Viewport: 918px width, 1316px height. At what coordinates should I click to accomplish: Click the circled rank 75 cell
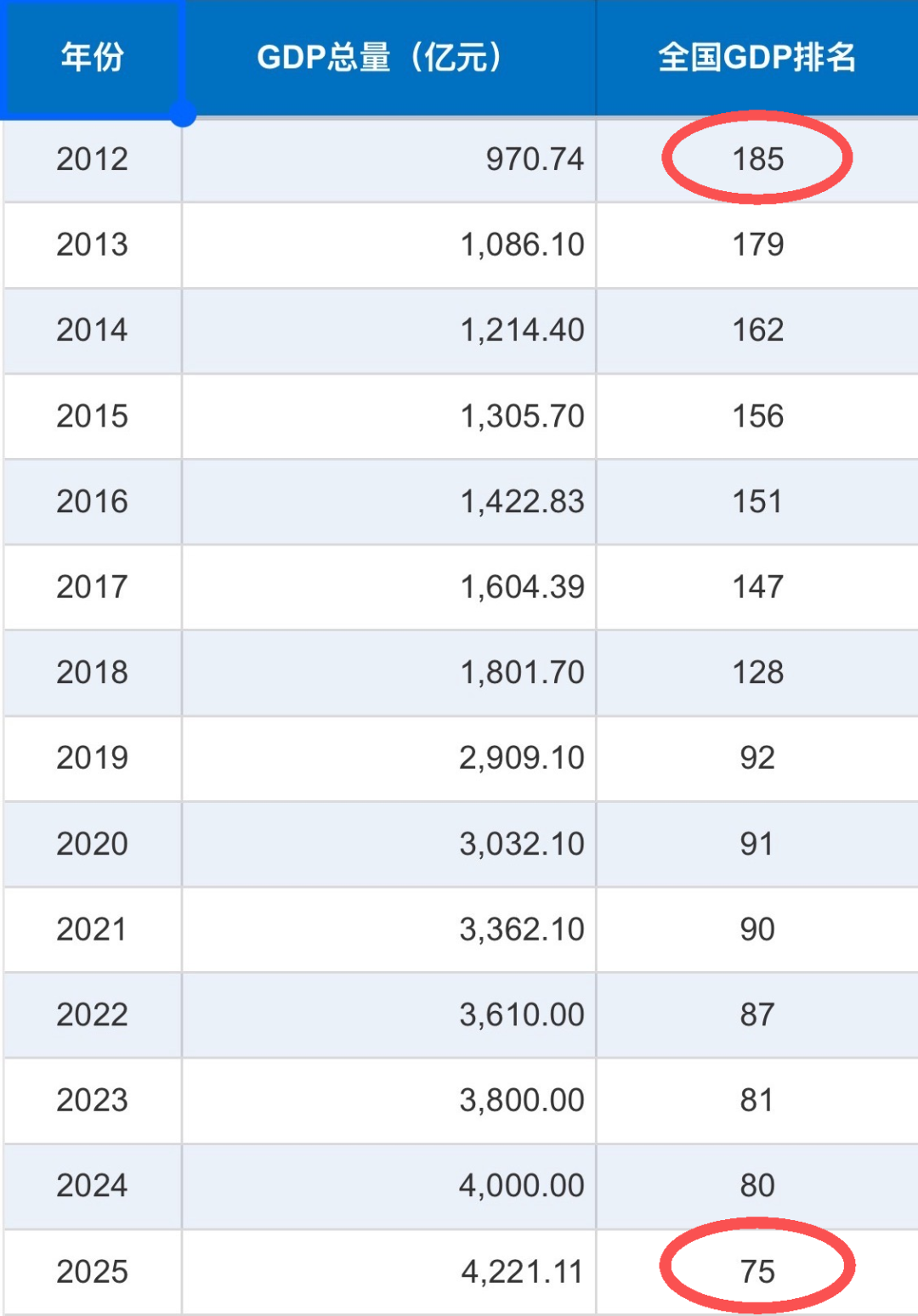[757, 1272]
